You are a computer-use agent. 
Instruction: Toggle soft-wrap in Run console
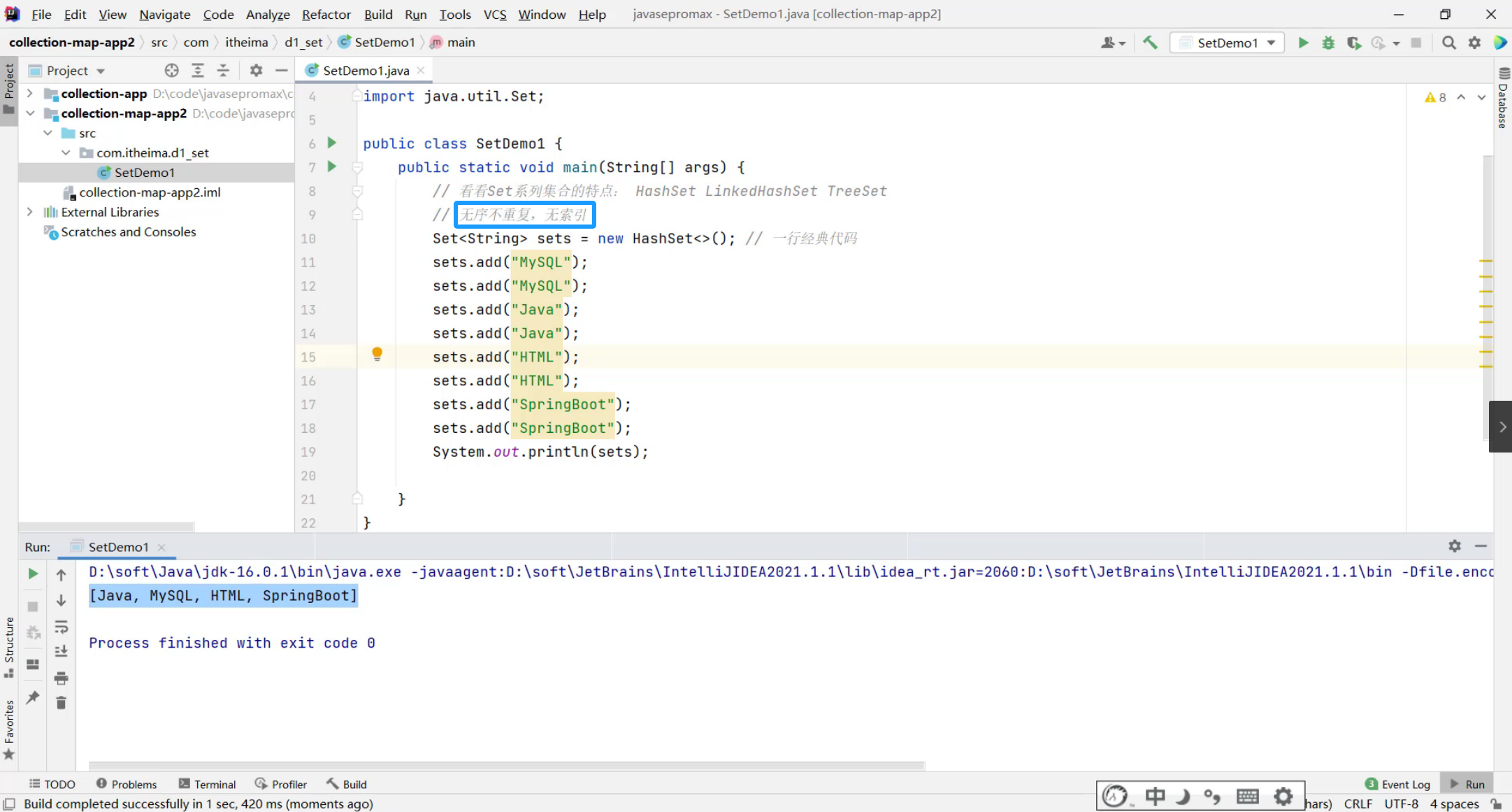click(x=61, y=627)
